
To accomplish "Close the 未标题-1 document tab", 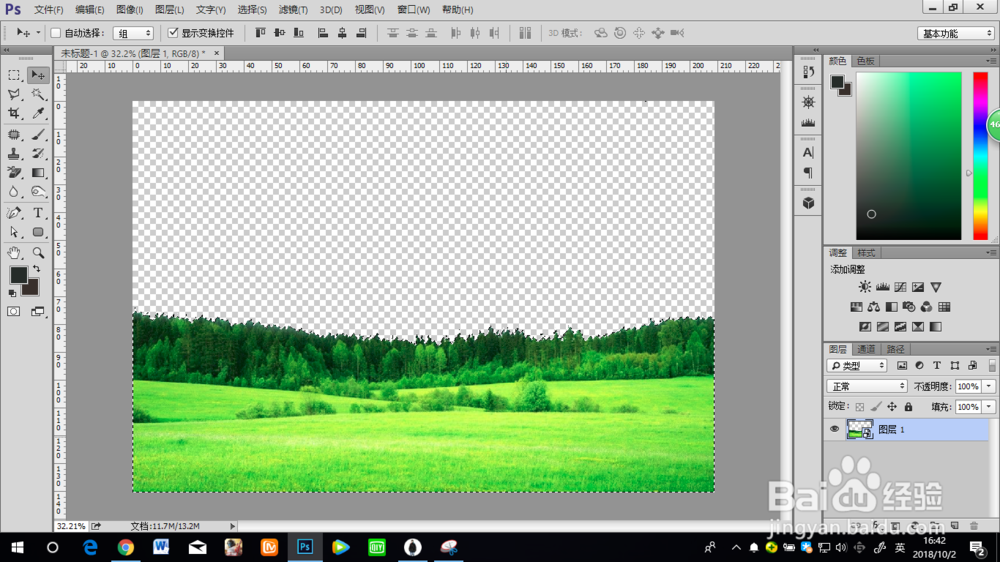I will pos(216,53).
